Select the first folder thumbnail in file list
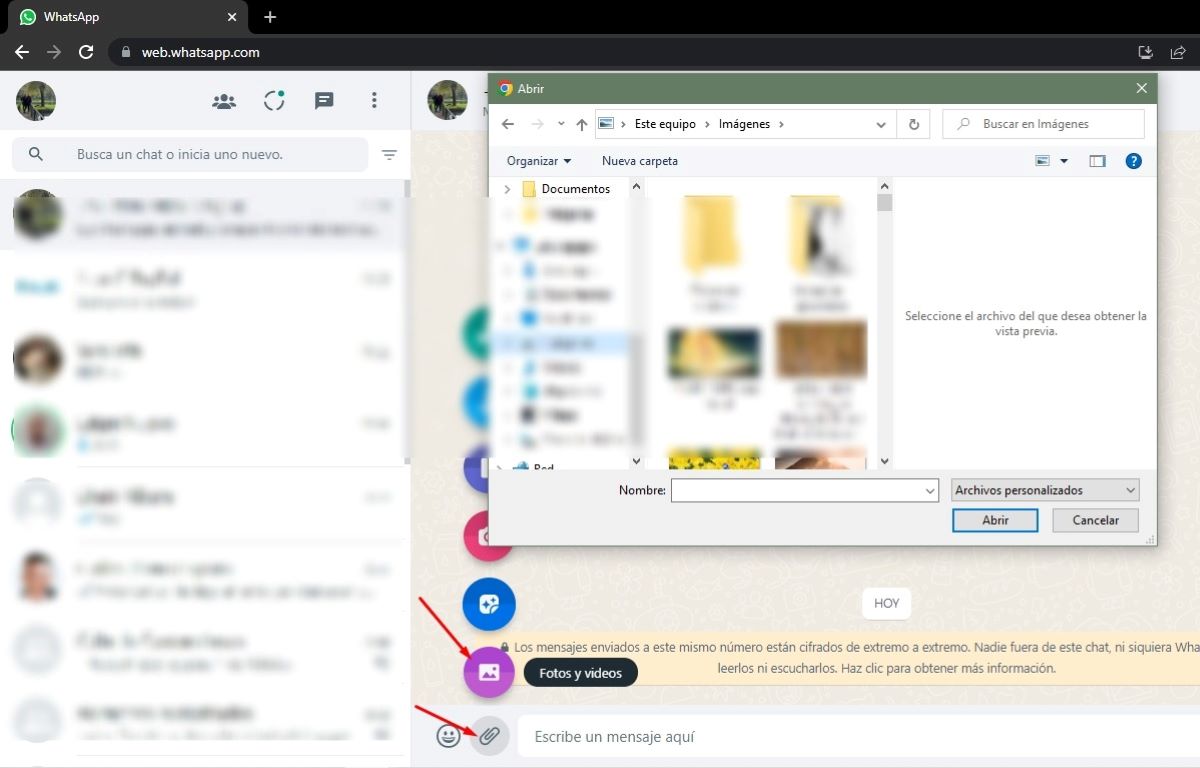This screenshot has width=1200, height=768. (x=714, y=233)
